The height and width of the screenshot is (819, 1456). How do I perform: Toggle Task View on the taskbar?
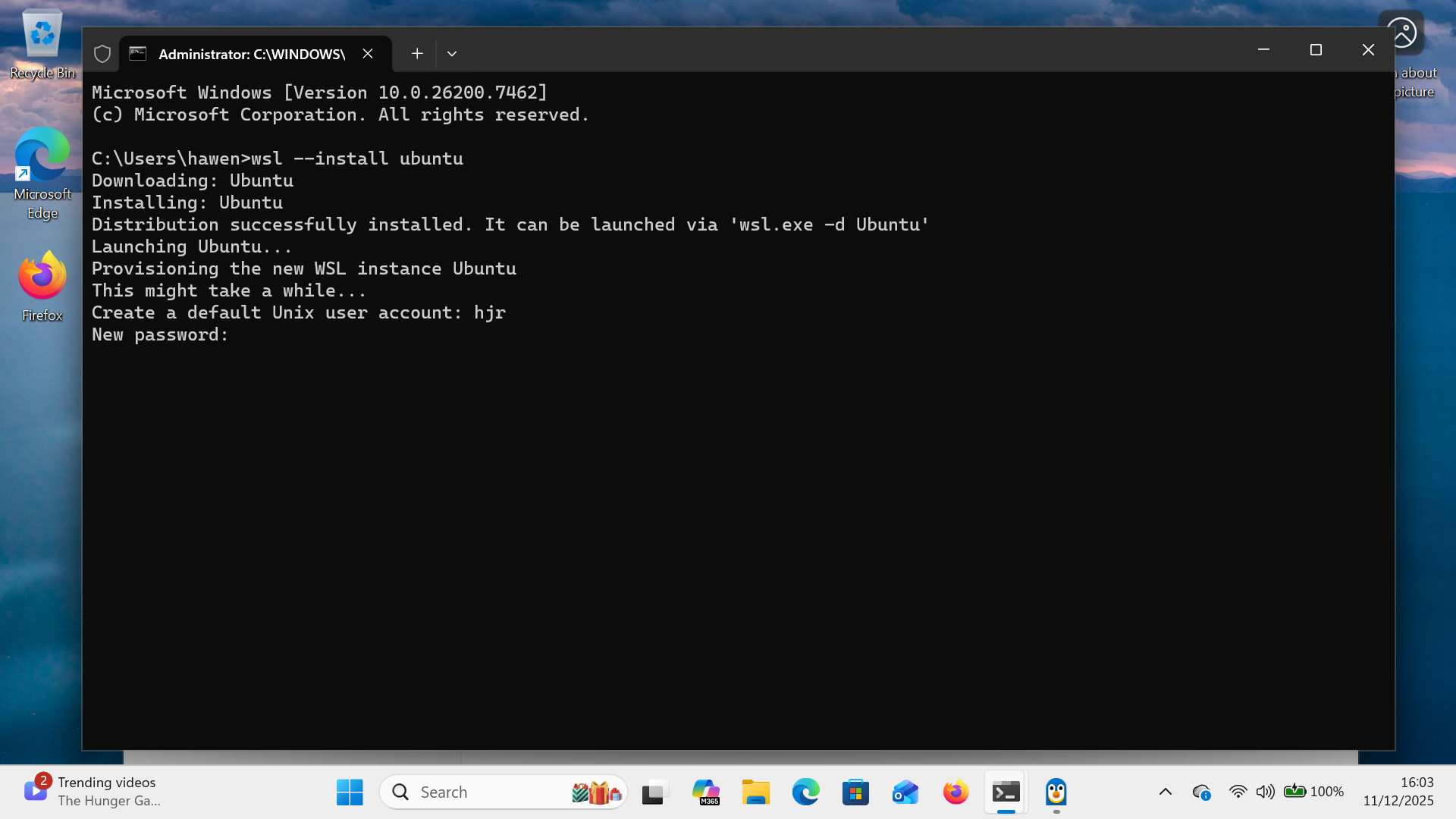tap(654, 791)
